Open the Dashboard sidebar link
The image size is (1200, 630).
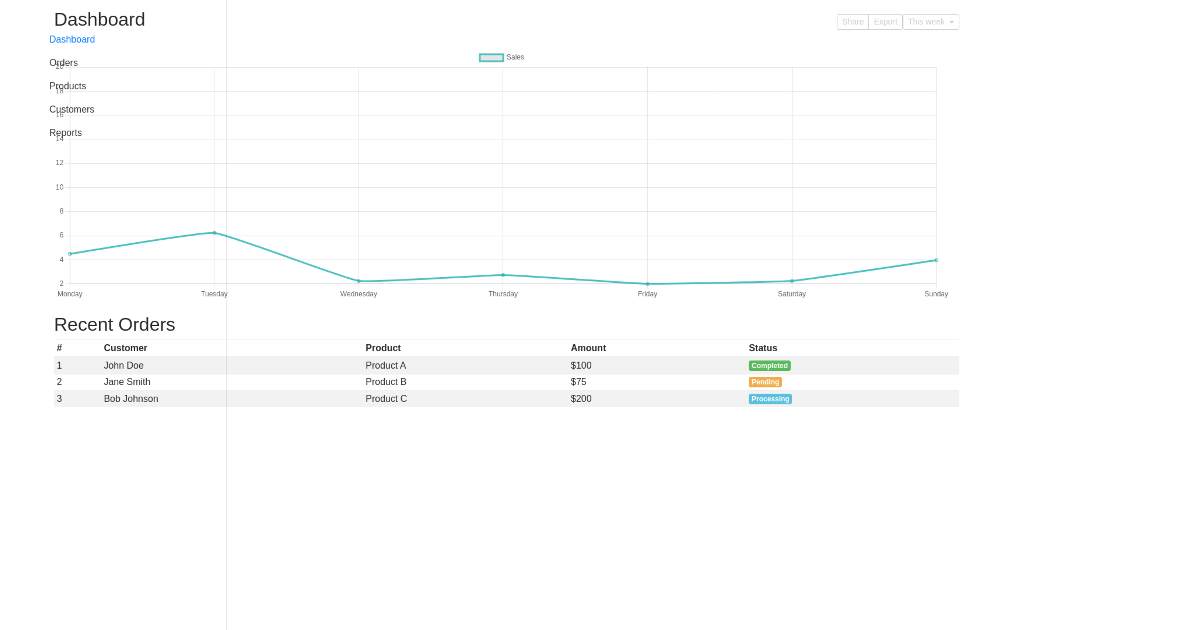pos(72,40)
